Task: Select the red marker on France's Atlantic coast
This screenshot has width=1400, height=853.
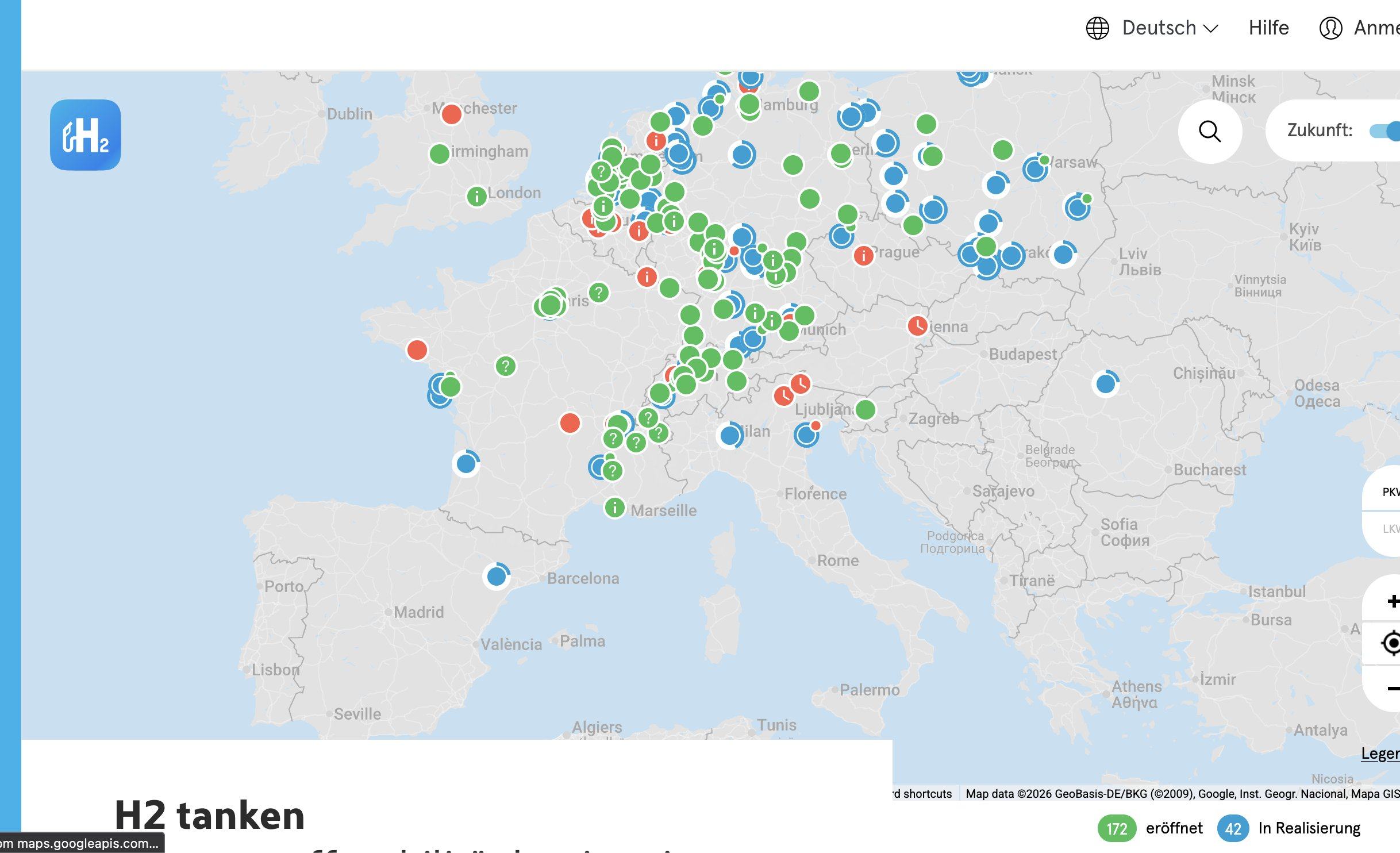Action: pyautogui.click(x=417, y=349)
